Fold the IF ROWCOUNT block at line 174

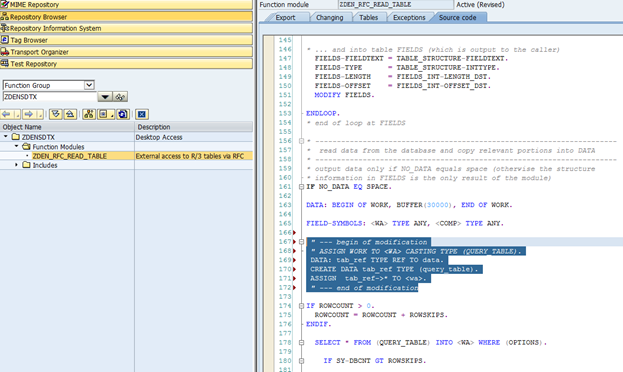(x=301, y=306)
